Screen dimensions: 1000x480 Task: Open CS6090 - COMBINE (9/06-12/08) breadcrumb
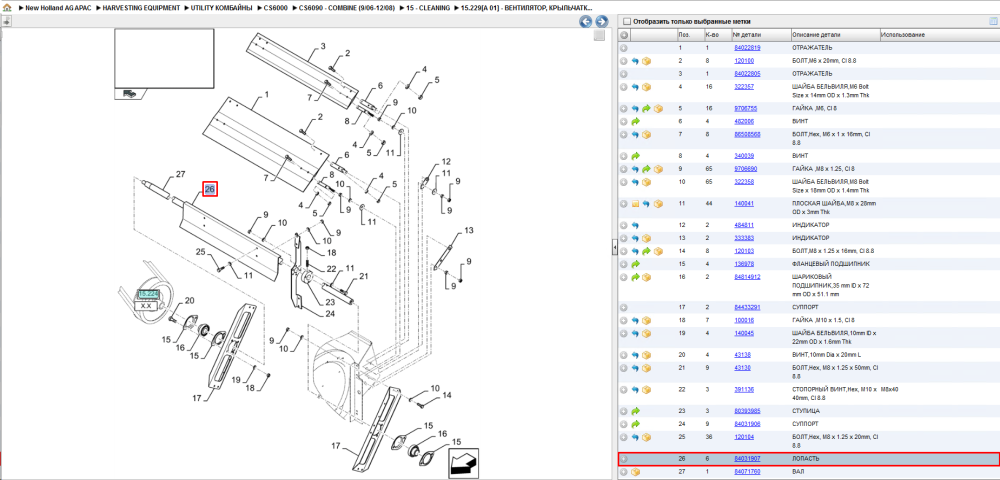click(346, 8)
